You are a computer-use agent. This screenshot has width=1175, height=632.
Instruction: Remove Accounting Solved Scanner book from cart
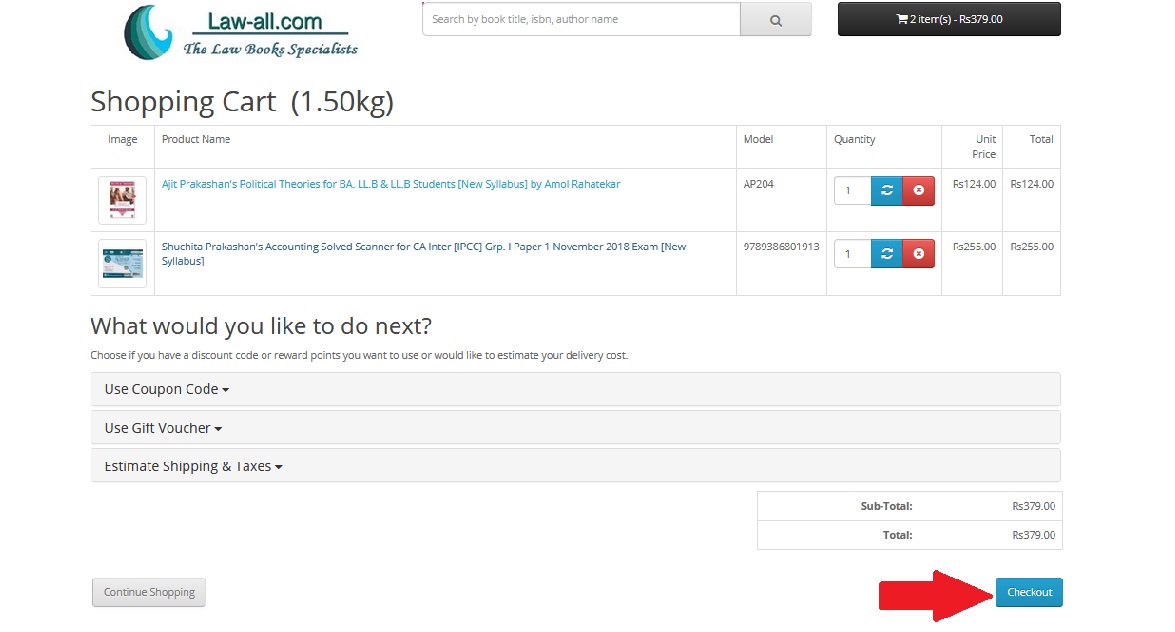coord(919,253)
